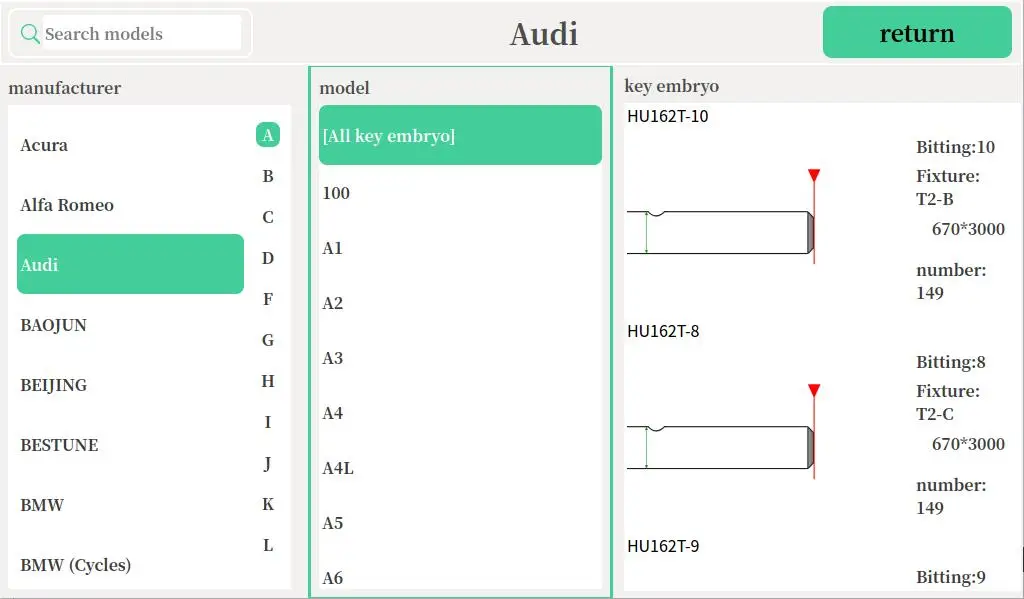Jump to letter B in alphabet index
Viewport: 1024px width, 599px height.
(268, 176)
